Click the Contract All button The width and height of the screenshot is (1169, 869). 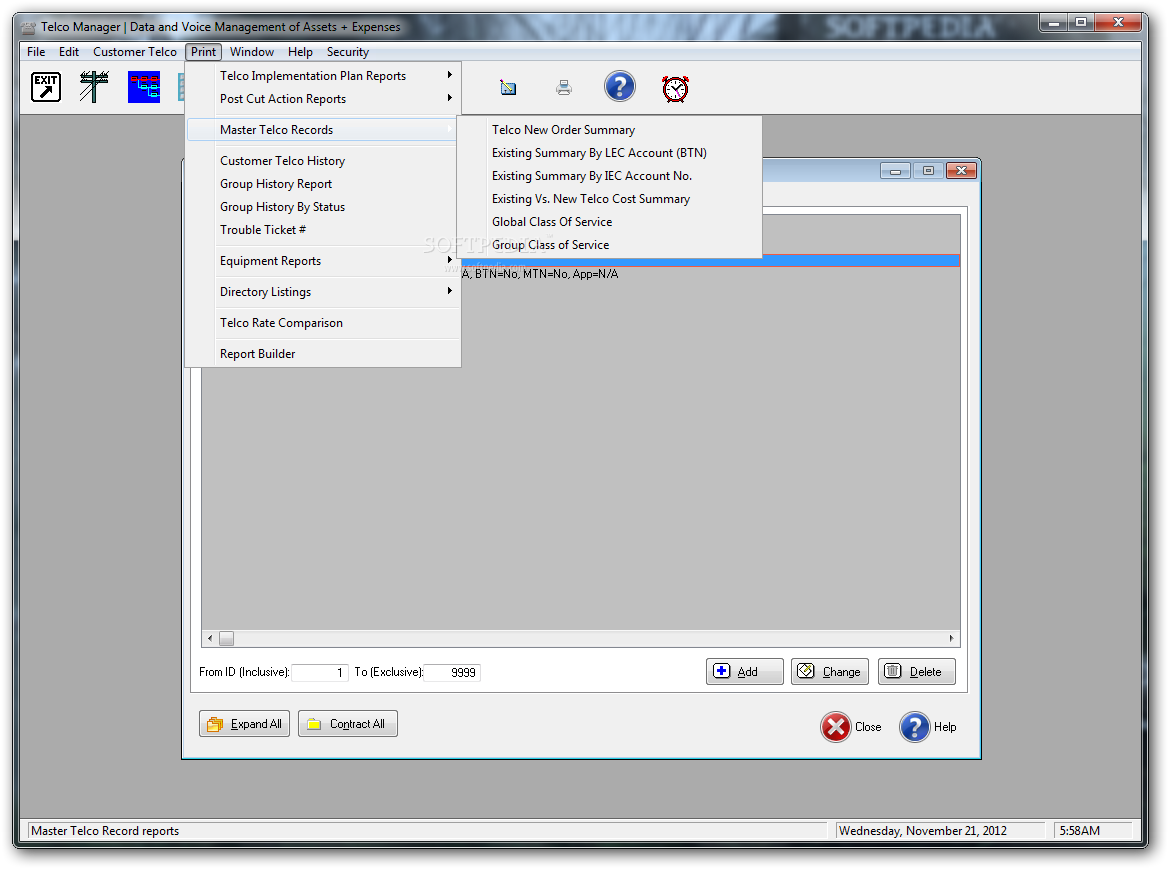coord(347,724)
